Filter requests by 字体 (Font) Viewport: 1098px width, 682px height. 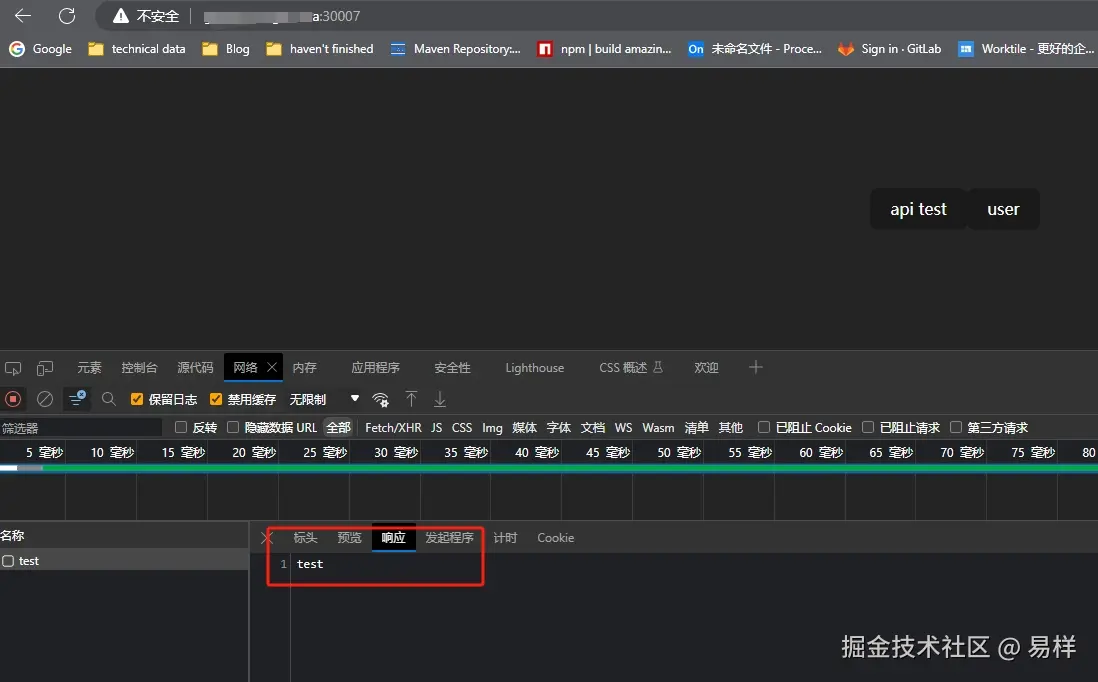point(559,428)
